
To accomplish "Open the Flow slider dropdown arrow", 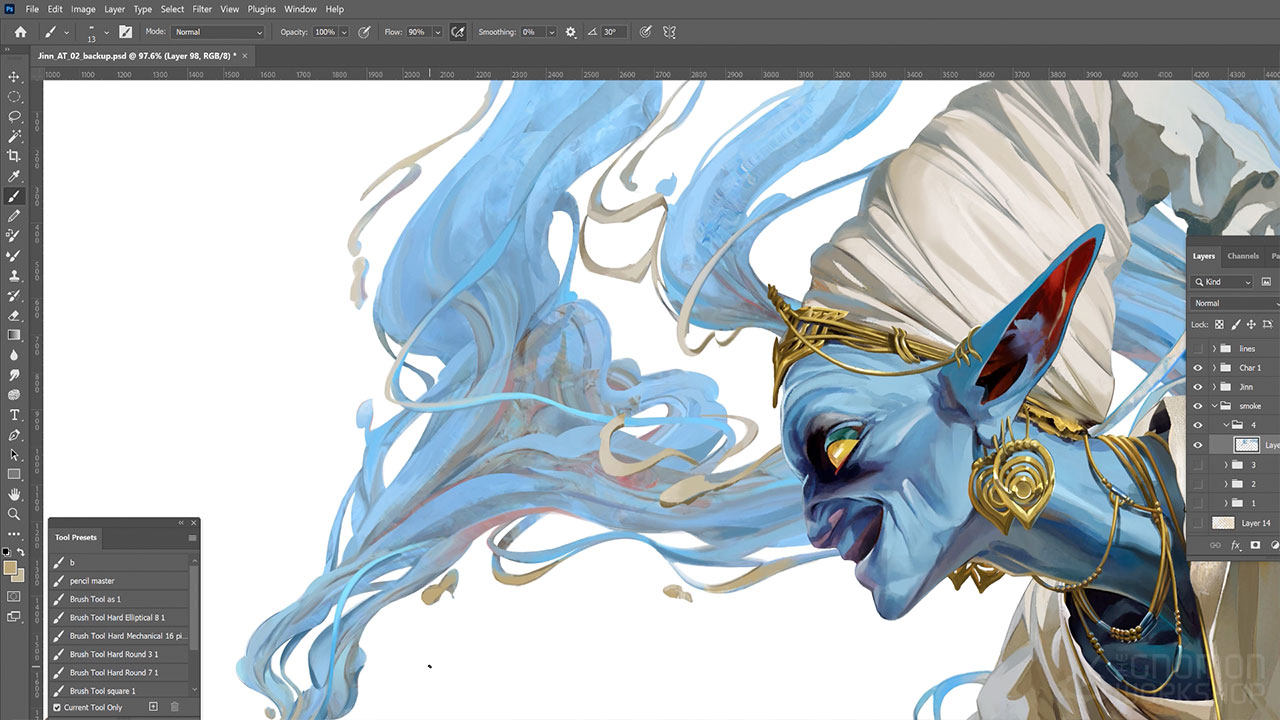I will pos(438,32).
